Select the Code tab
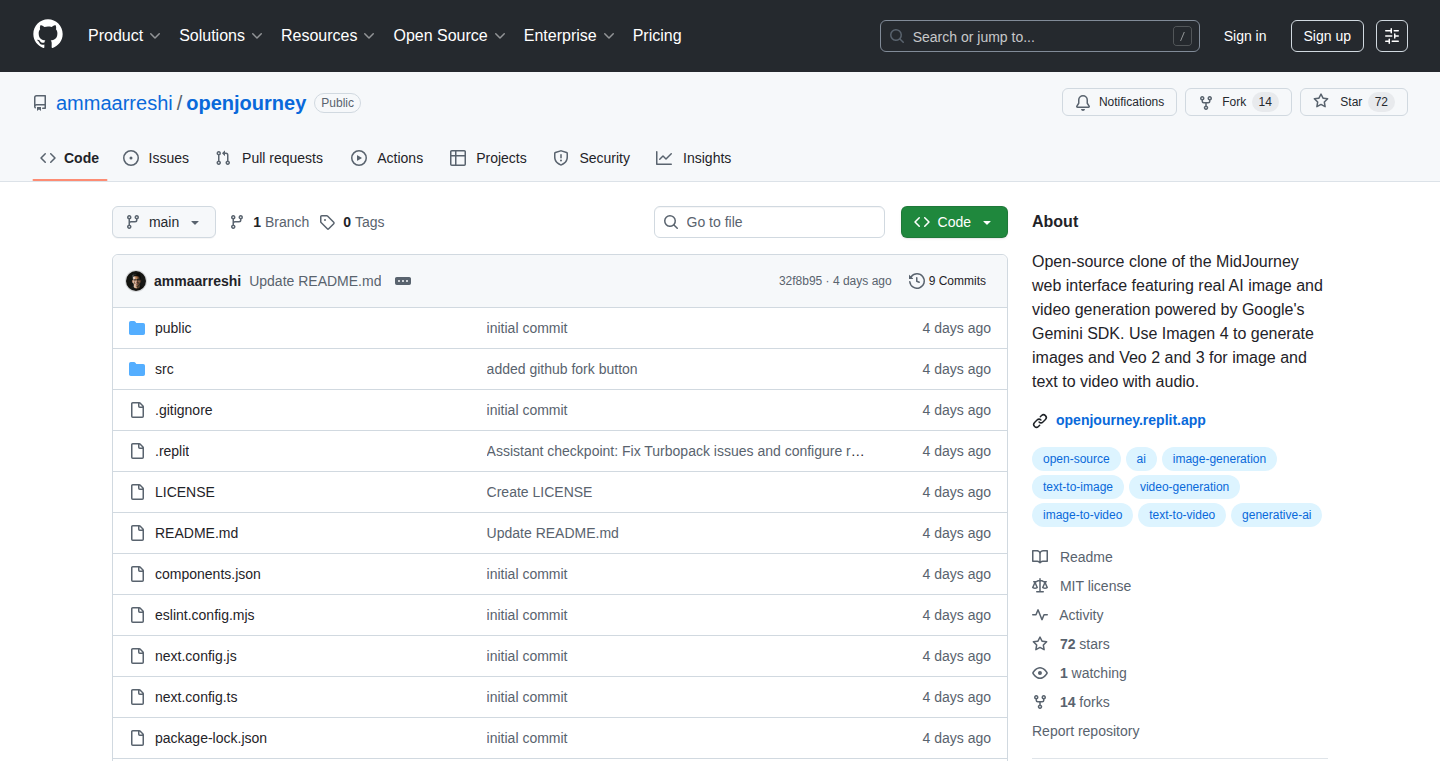1440x761 pixels. [70, 158]
